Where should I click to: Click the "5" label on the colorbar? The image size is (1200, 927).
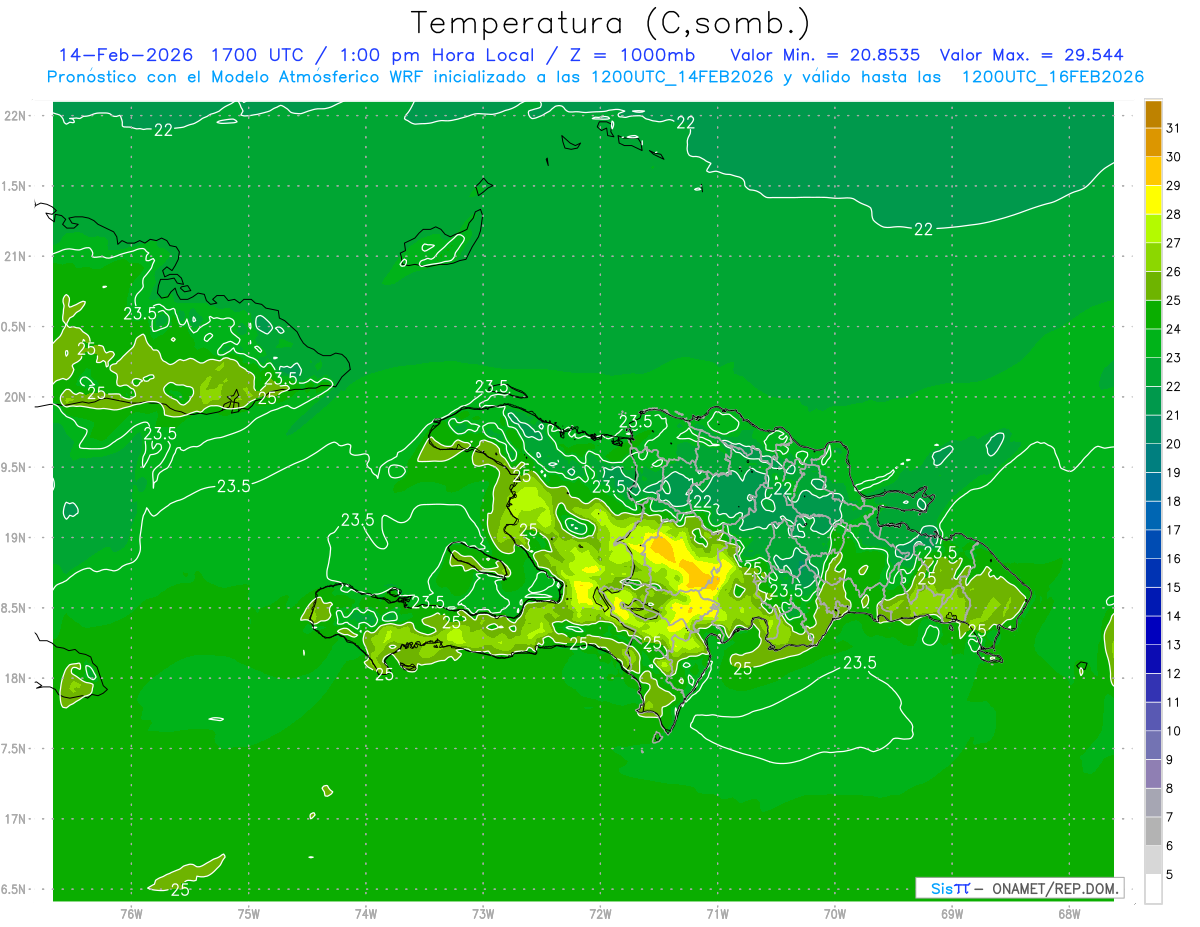[x=1169, y=875]
